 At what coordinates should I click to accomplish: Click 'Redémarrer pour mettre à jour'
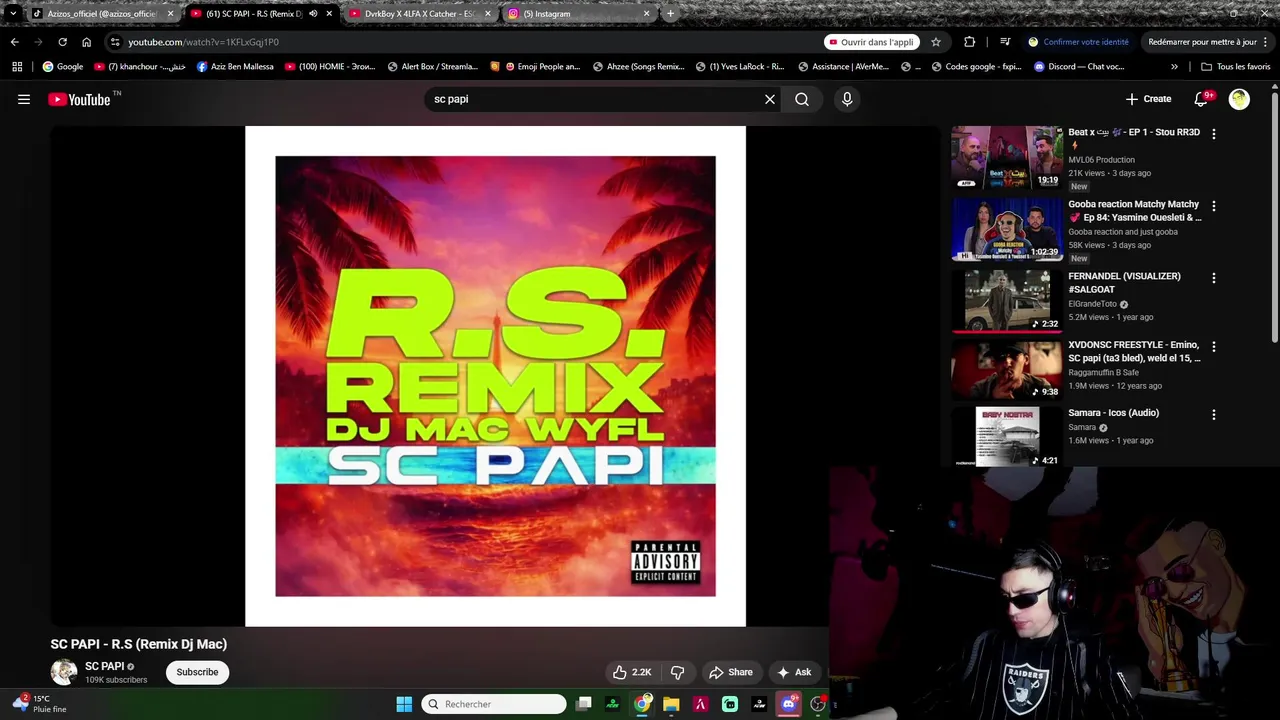pyautogui.click(x=1208, y=42)
